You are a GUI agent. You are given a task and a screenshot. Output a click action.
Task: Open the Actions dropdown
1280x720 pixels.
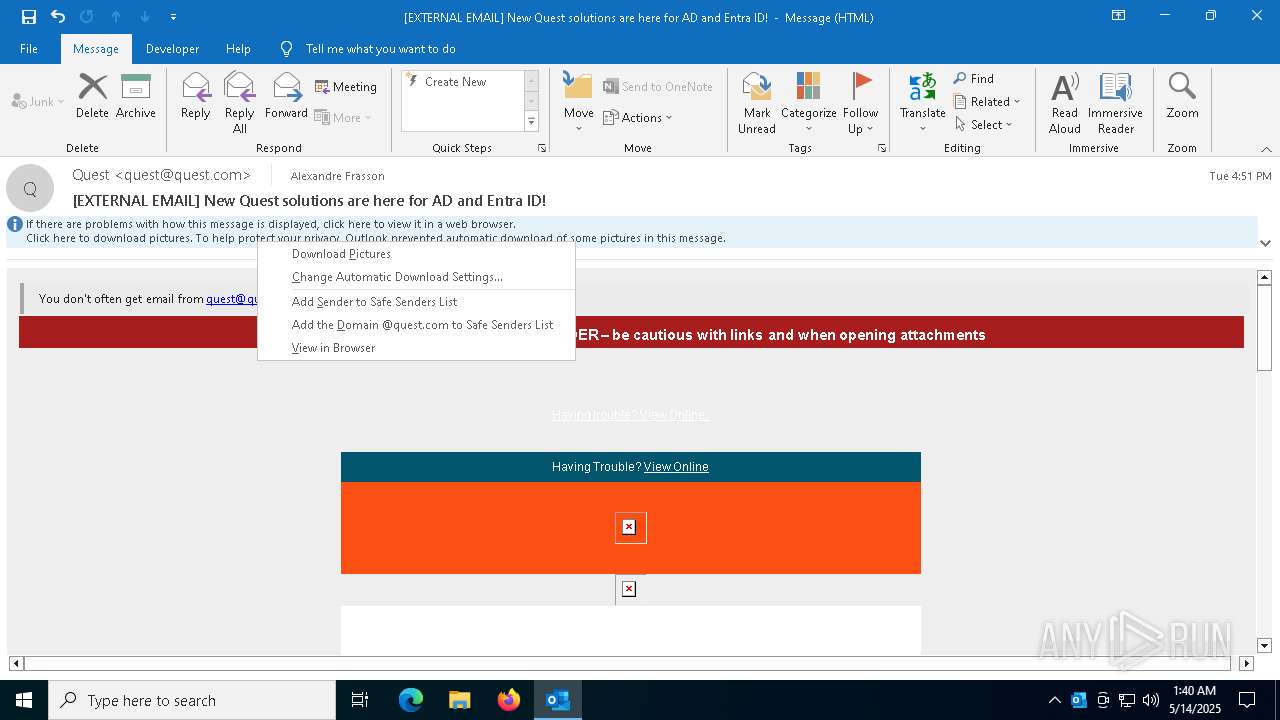638,117
